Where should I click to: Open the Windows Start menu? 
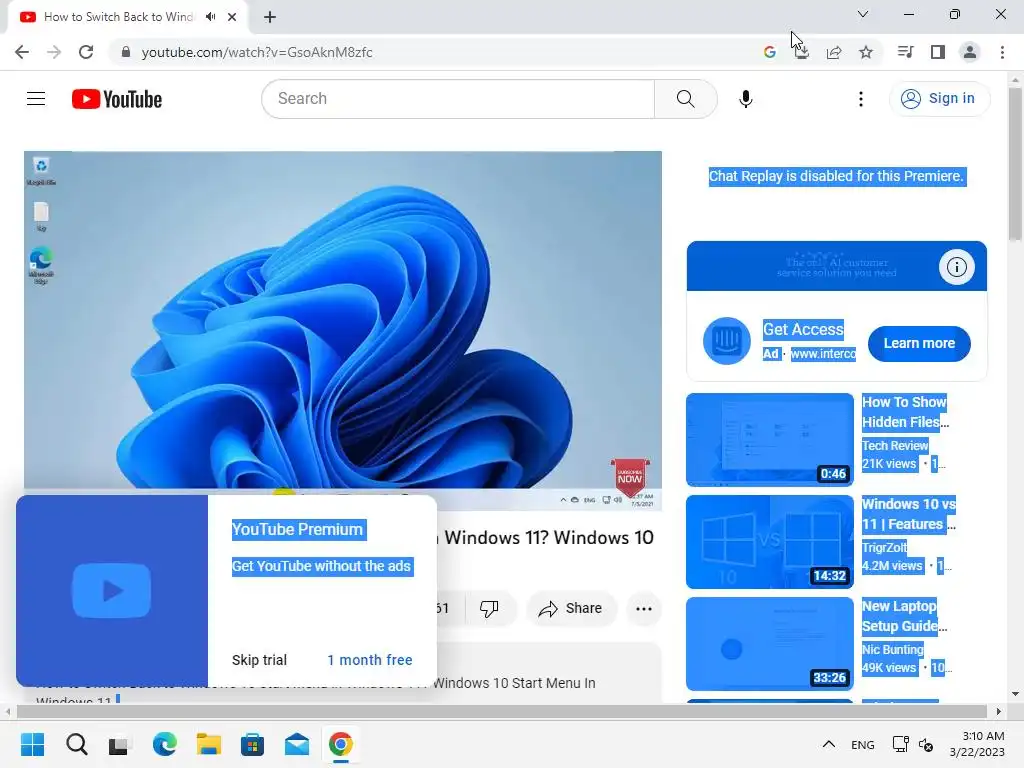[33, 744]
